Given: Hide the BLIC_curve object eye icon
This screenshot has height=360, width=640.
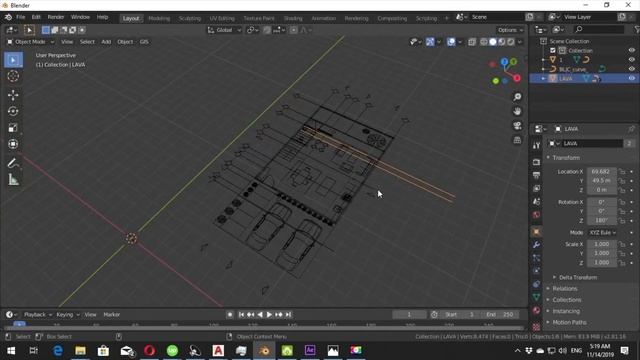Looking at the screenshot, I should [x=631, y=69].
